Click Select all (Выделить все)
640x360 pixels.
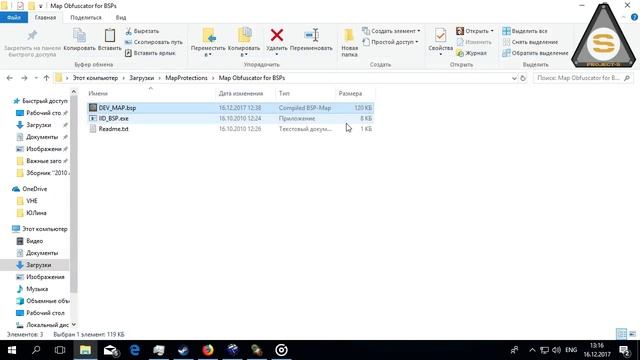pyautogui.click(x=525, y=31)
